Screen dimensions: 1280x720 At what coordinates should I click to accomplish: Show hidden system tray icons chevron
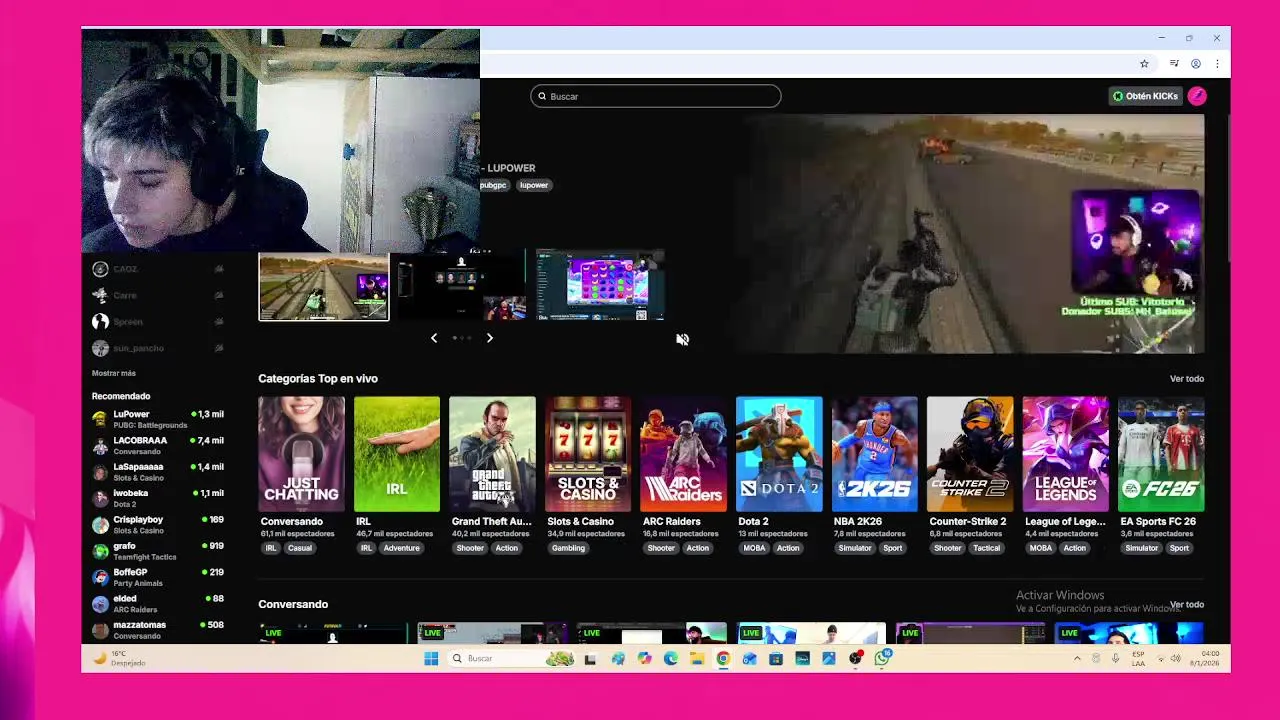click(x=1077, y=658)
